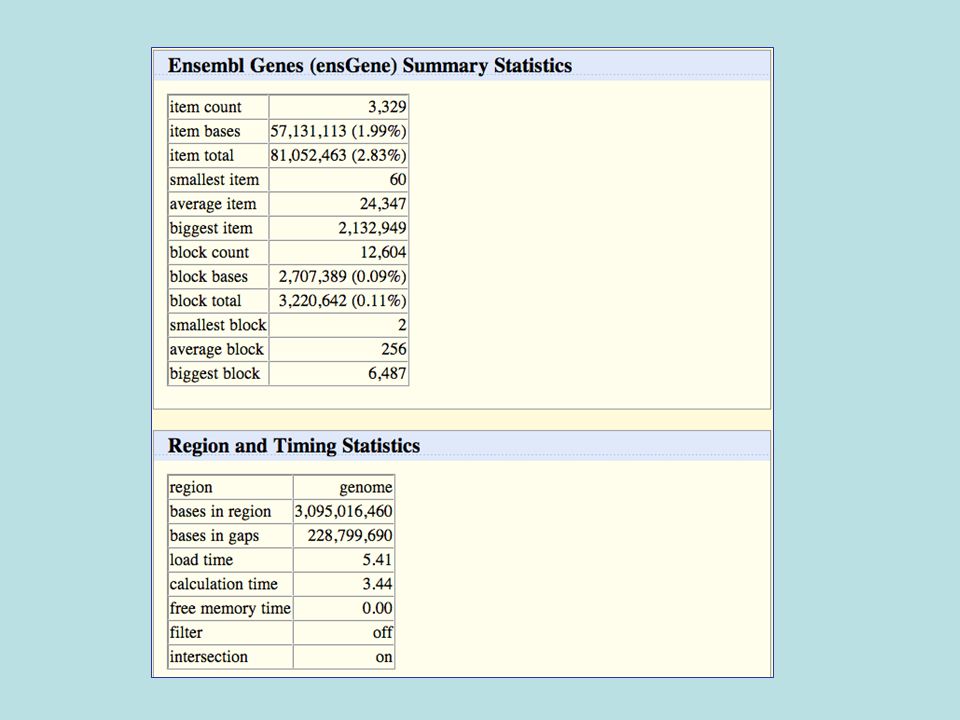Select the average block value 256
This screenshot has height=720, width=960.
pos(394,350)
